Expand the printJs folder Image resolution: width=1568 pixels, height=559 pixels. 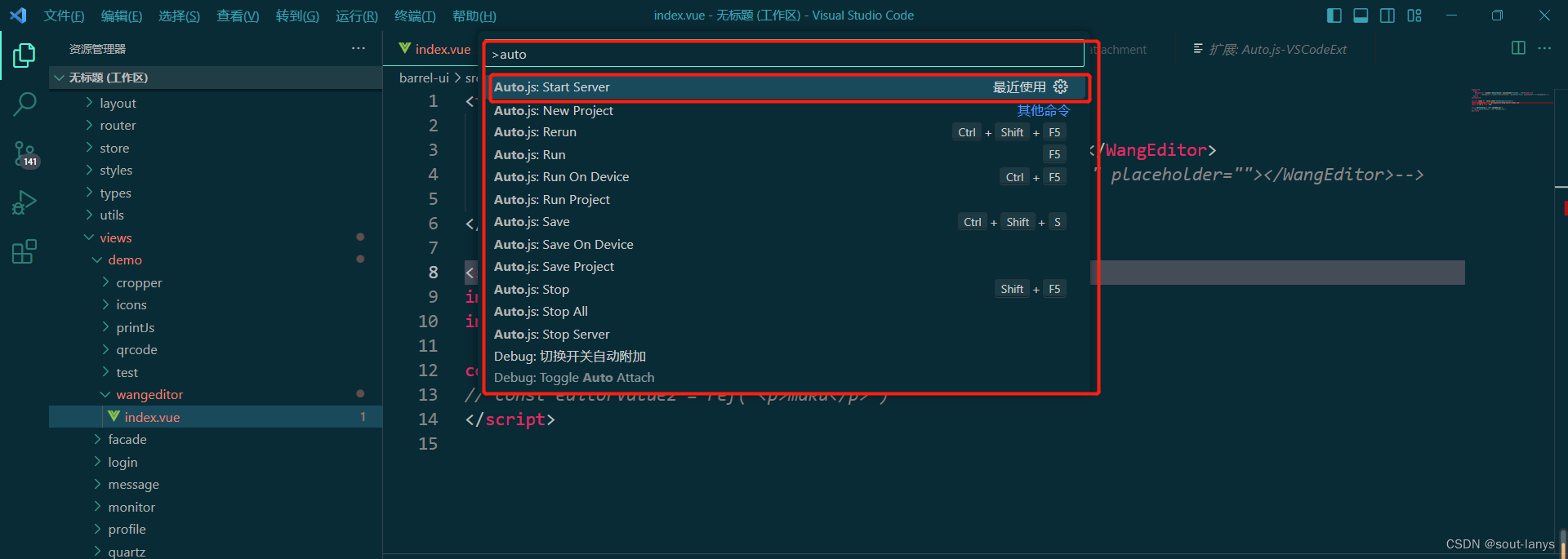(x=216, y=327)
